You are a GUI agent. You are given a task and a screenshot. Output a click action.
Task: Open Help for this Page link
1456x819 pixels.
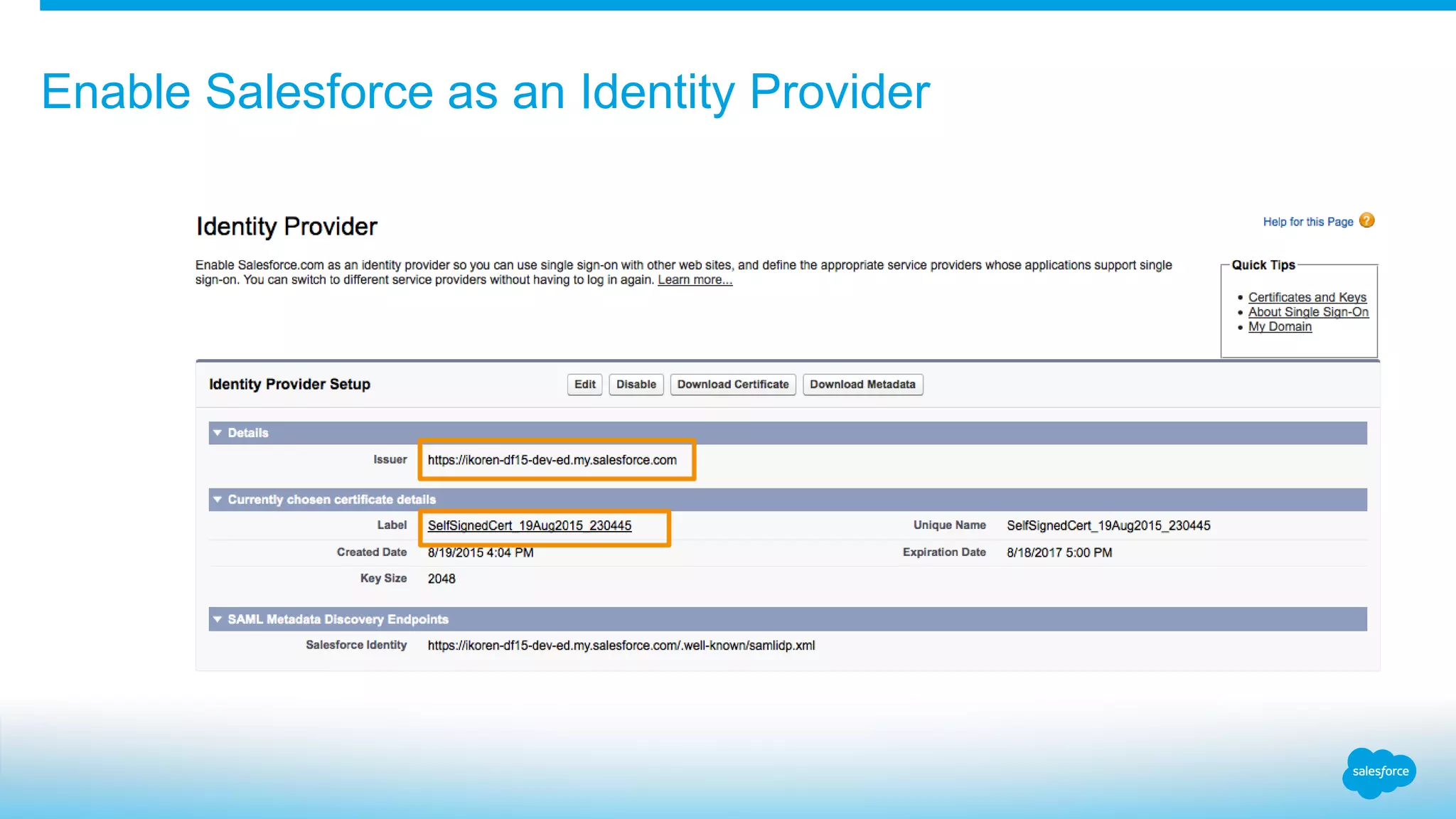pos(1308,222)
